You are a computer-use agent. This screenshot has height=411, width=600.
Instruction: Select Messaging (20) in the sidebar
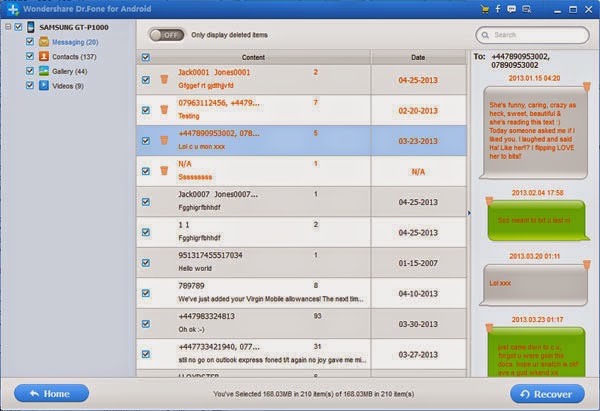pos(75,42)
